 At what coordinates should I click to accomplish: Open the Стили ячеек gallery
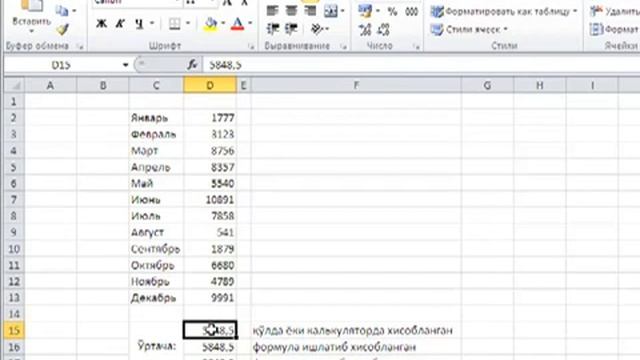469,29
